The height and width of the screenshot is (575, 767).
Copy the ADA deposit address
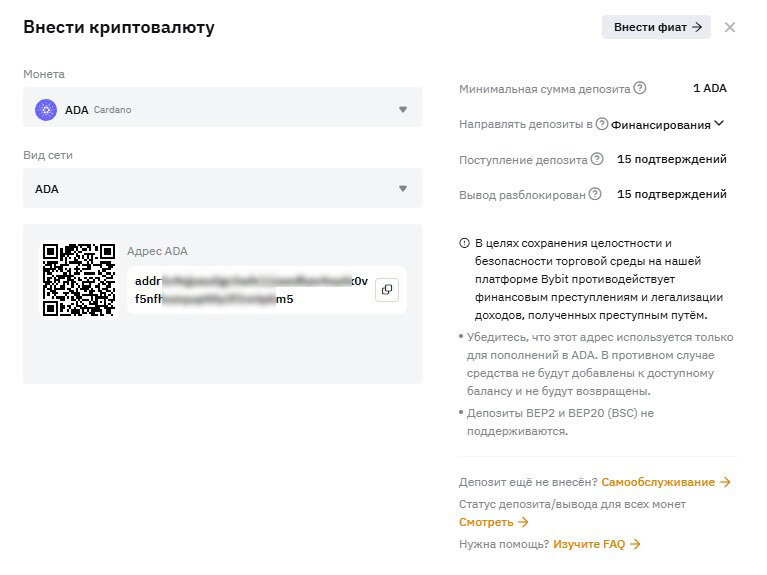[386, 290]
